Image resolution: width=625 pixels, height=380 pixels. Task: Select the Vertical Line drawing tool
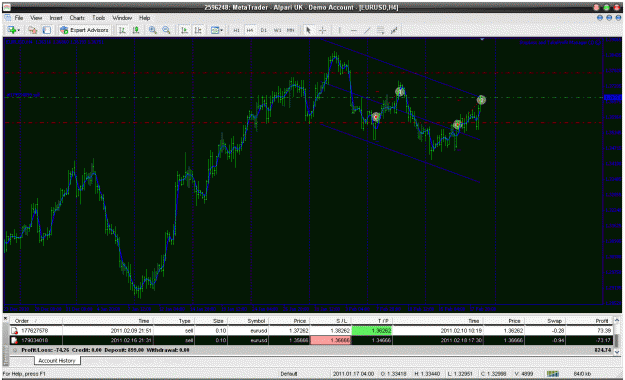[x=339, y=30]
